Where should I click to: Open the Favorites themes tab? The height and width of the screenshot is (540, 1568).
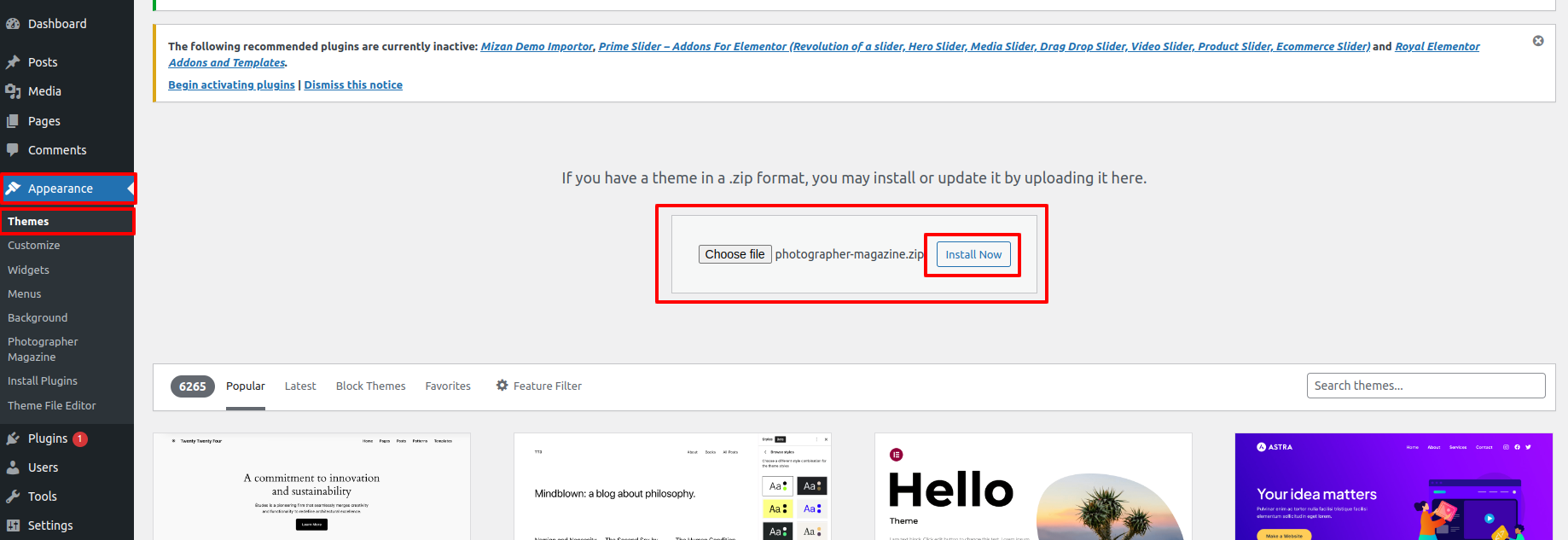[x=448, y=386]
